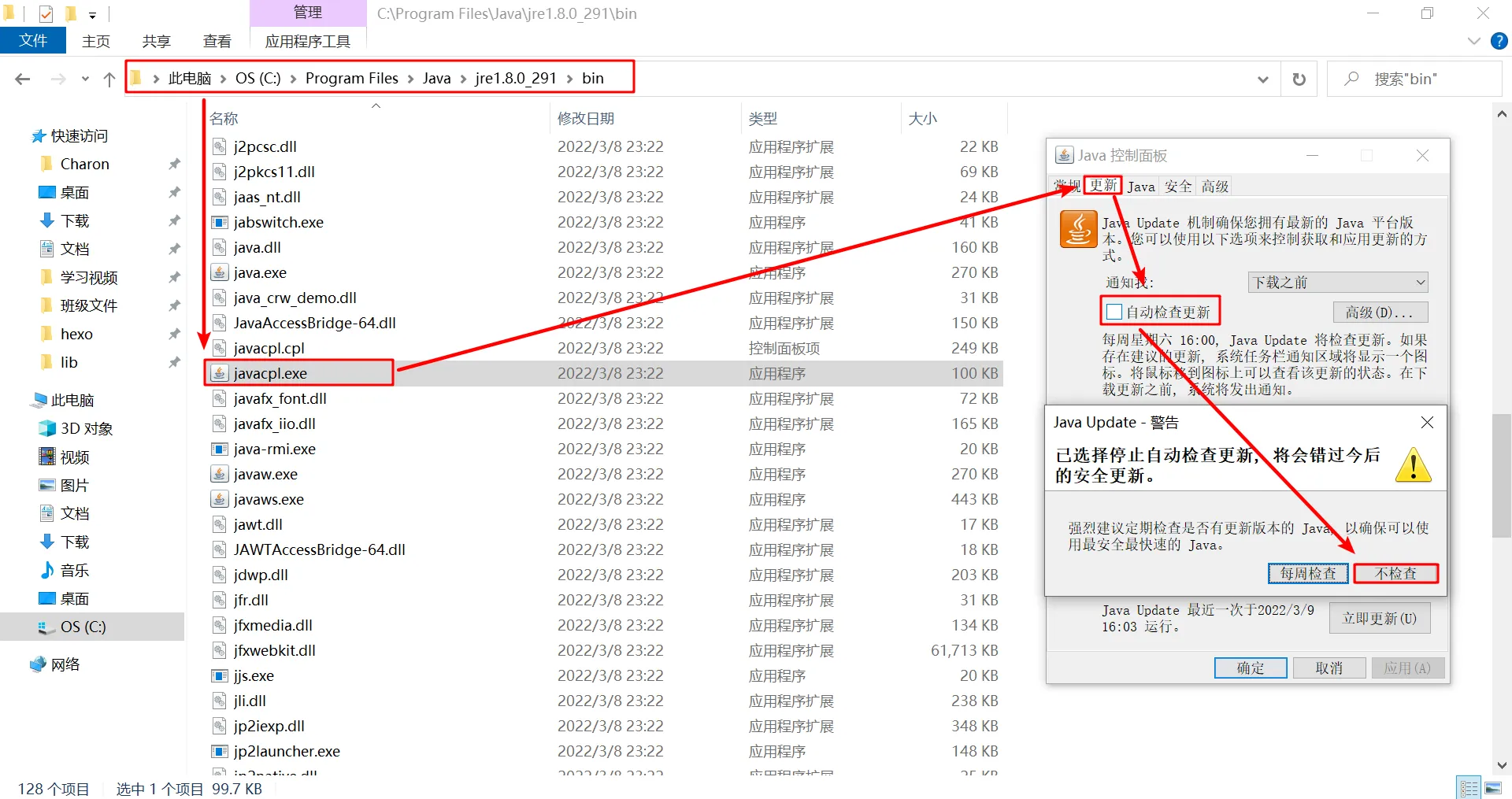Toggle the 自动检查更新 checkbox
The height and width of the screenshot is (799, 1512).
(1114, 312)
